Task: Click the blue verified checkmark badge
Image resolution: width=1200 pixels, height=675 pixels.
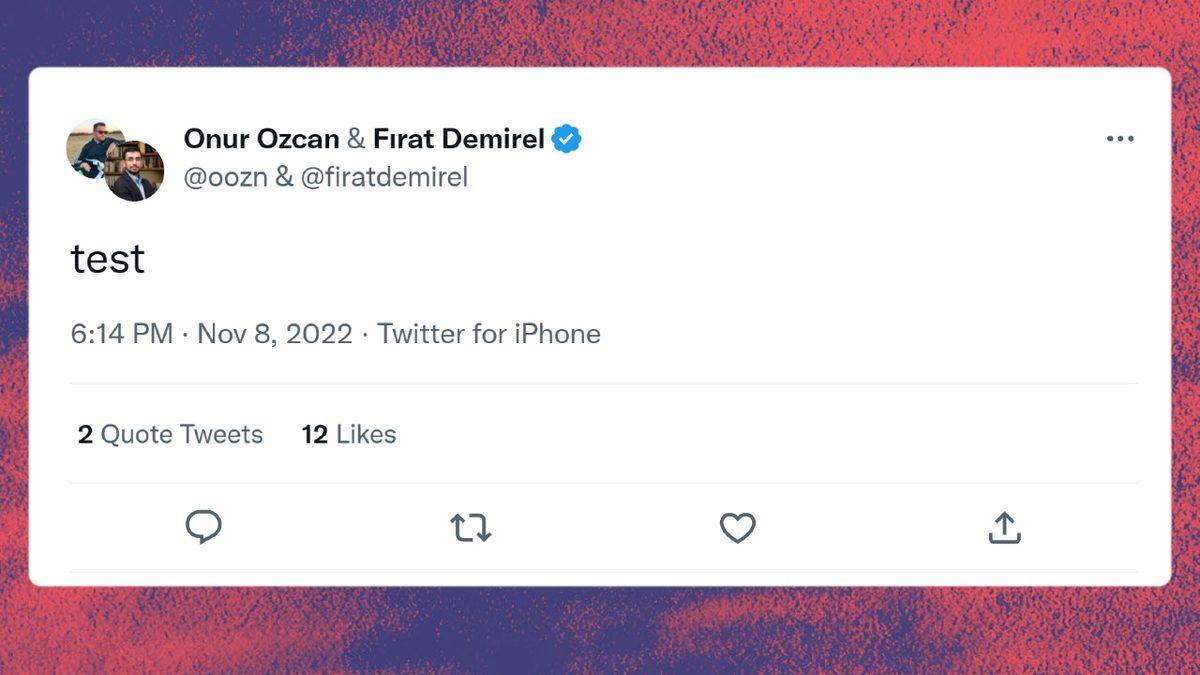Action: (x=565, y=138)
